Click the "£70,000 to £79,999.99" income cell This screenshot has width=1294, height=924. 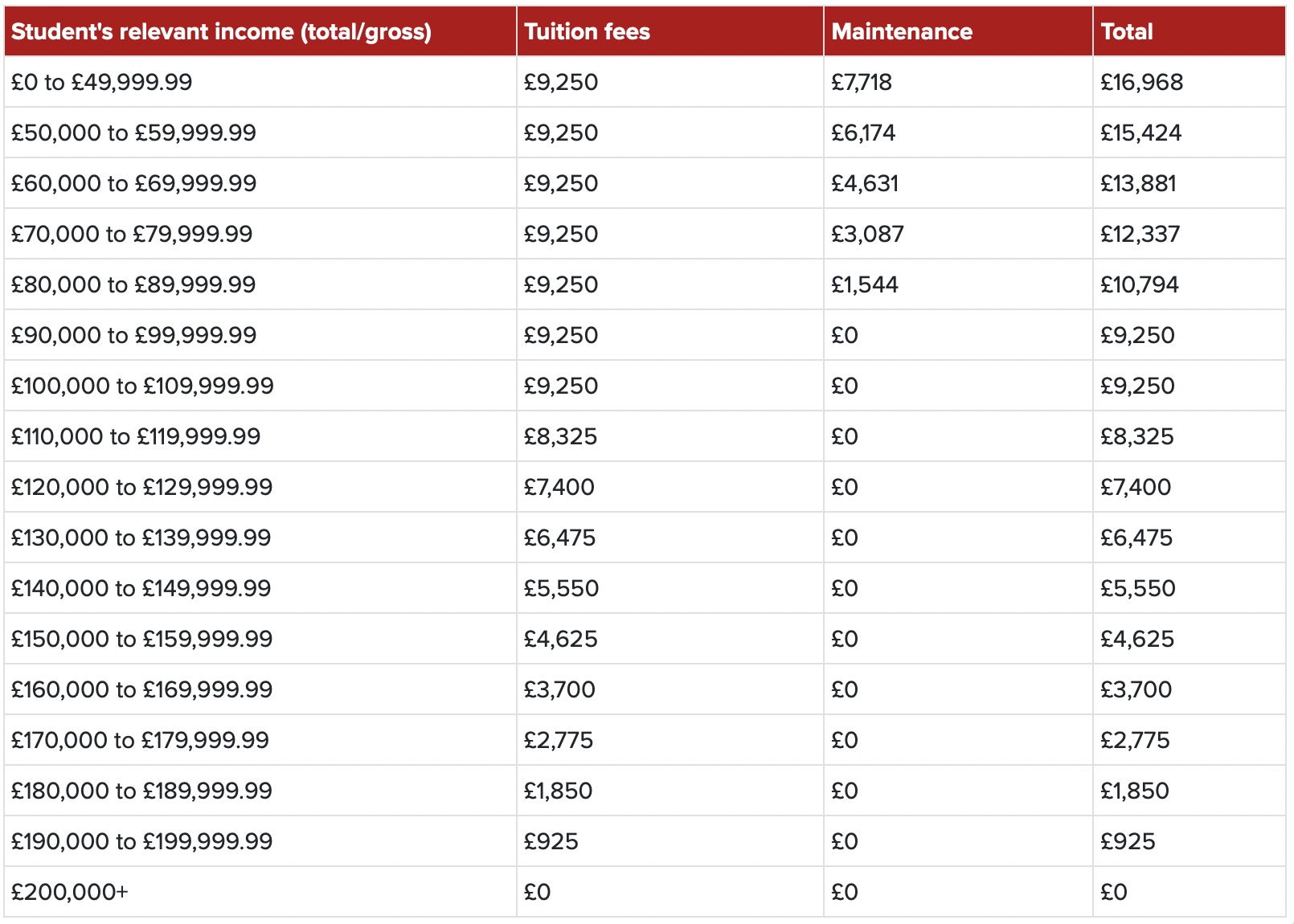[260, 234]
